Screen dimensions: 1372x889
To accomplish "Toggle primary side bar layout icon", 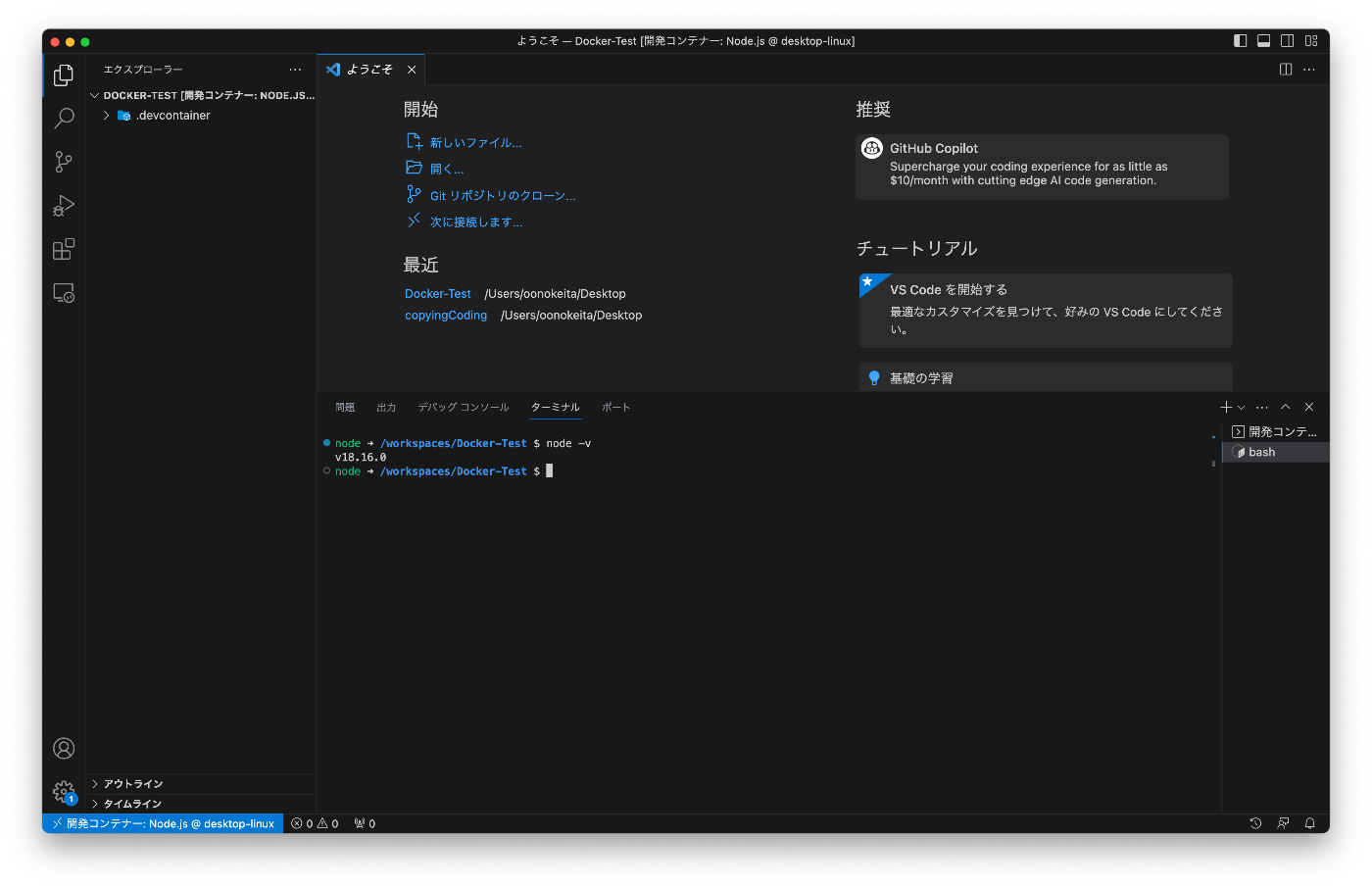I will tap(1241, 41).
